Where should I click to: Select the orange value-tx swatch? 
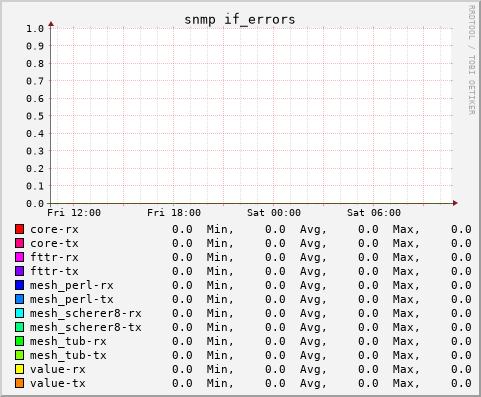click(x=19, y=383)
